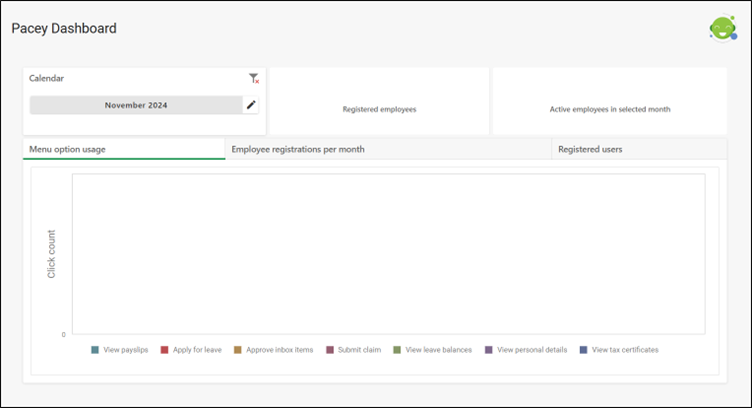Toggle the View leave balances legend swatch

tap(397, 350)
